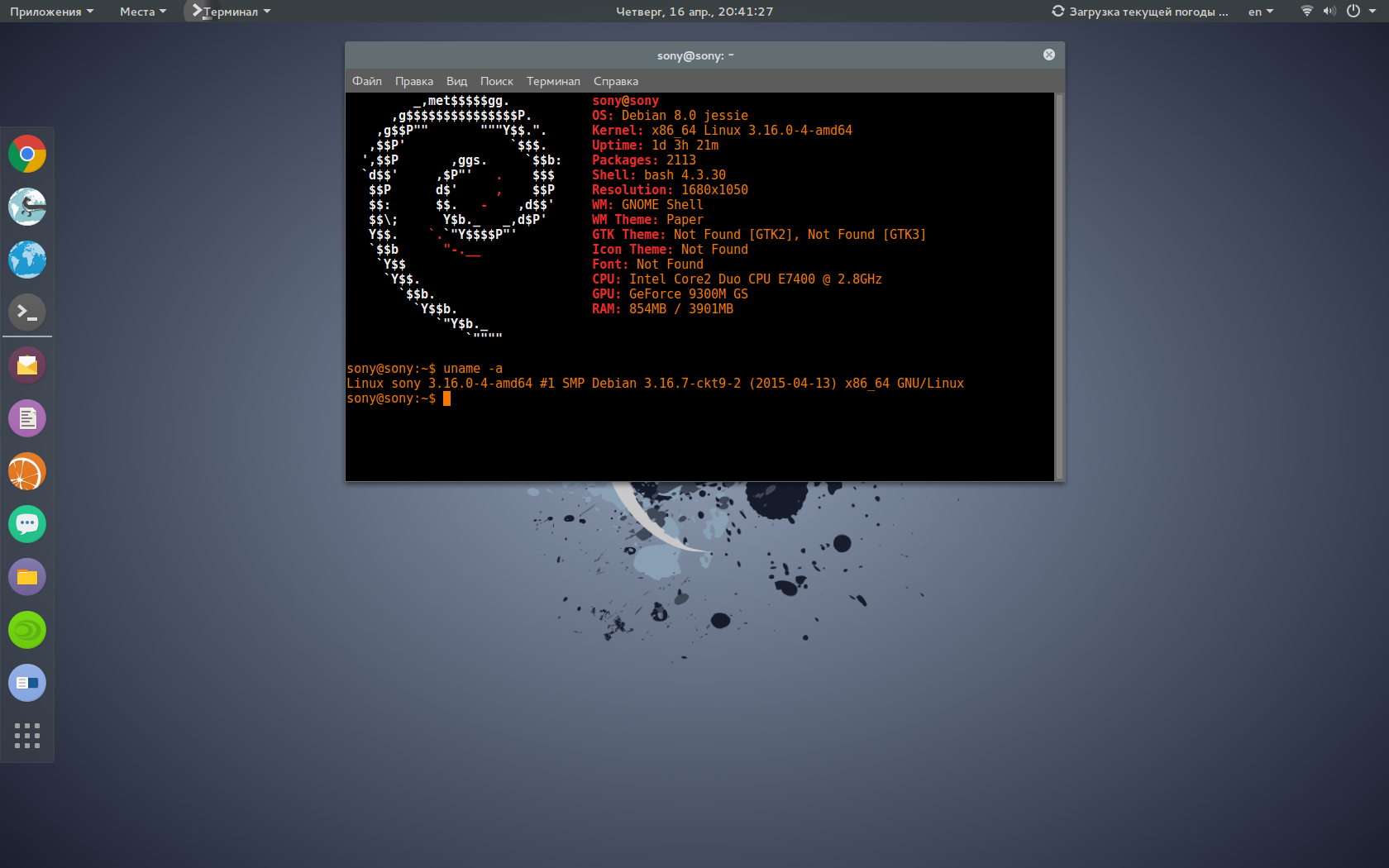Launch the purple text editor dock icon
Image resolution: width=1389 pixels, height=868 pixels.
click(27, 418)
